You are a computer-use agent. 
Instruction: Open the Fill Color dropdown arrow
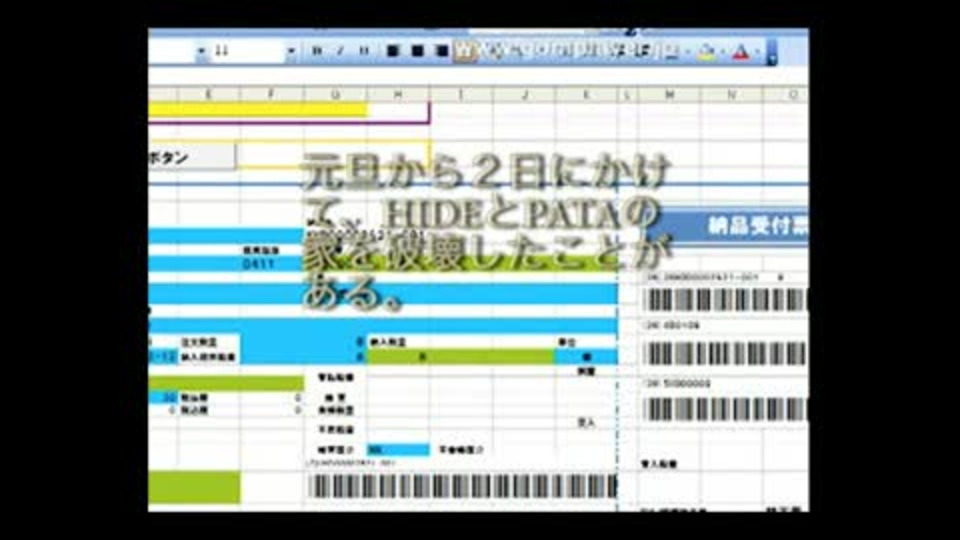[722, 52]
